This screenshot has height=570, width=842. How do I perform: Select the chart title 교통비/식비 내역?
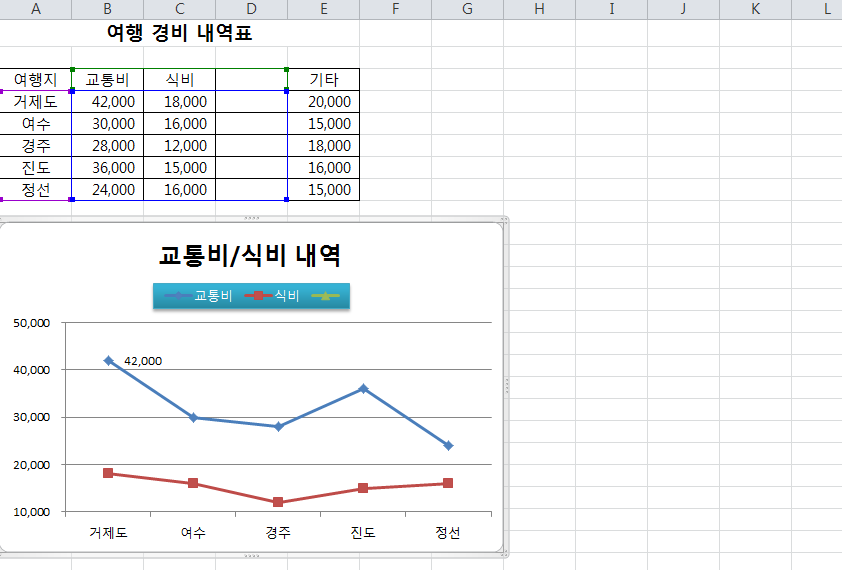[250, 255]
